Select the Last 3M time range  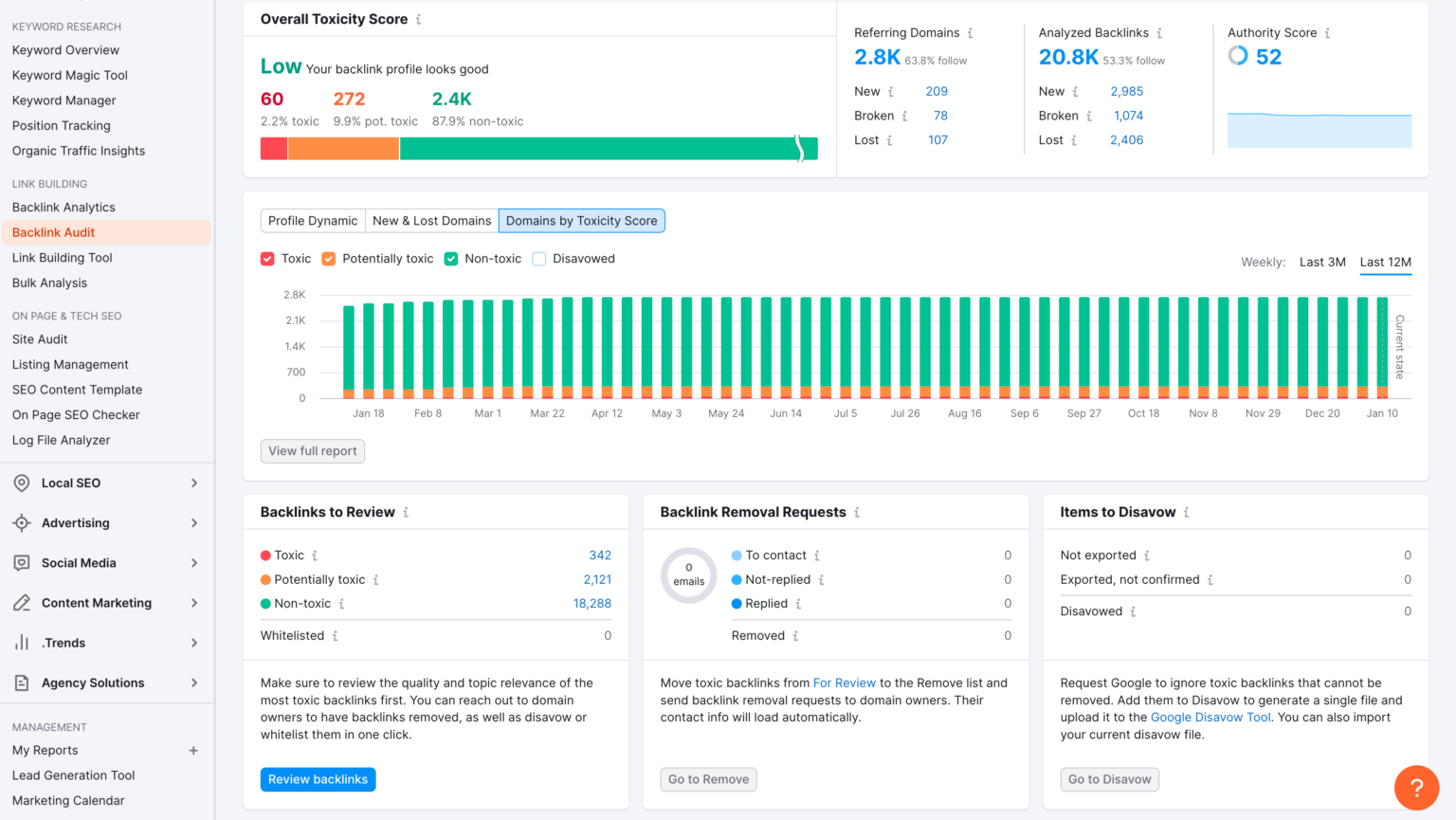click(1322, 263)
